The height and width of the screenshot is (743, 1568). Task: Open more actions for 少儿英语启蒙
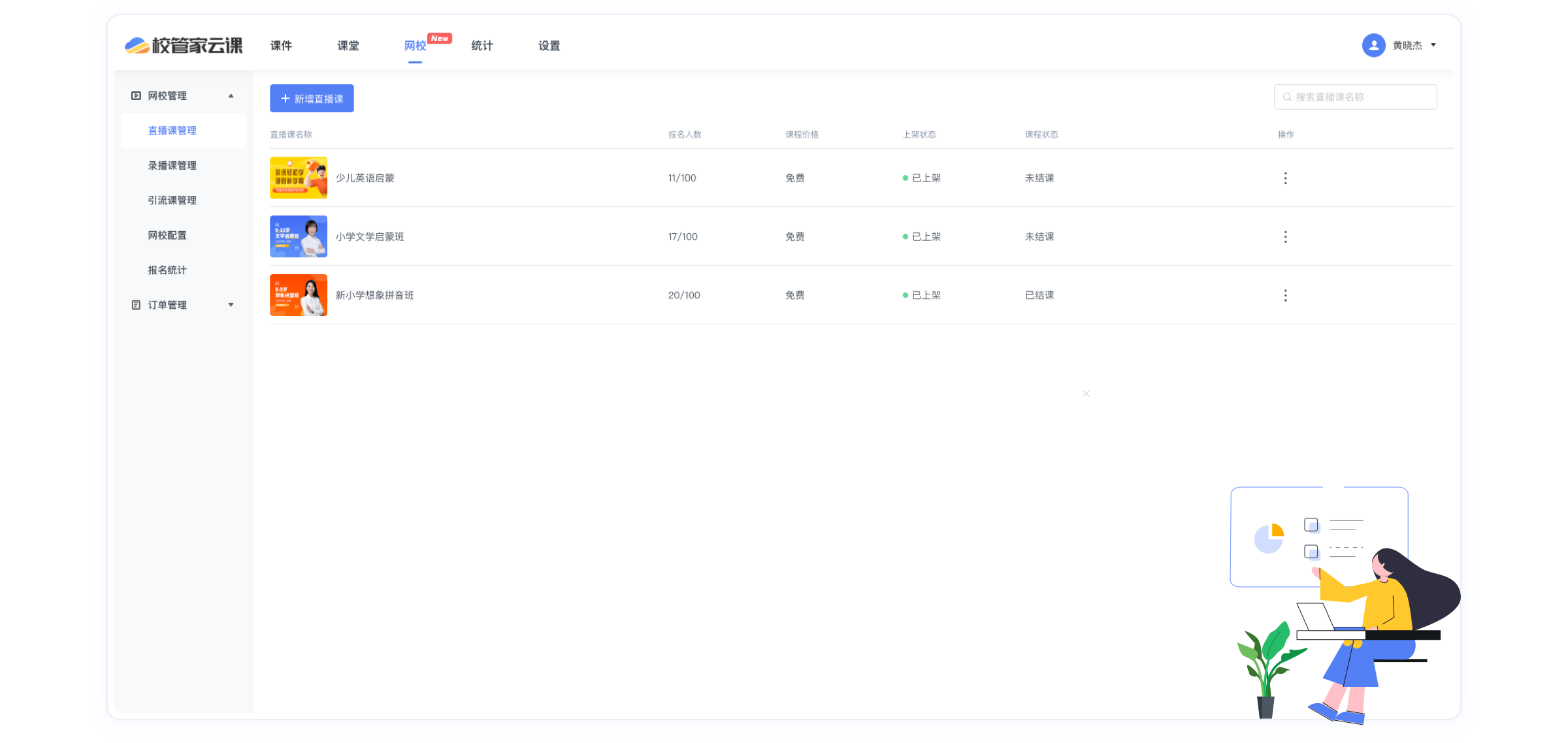pyautogui.click(x=1285, y=178)
